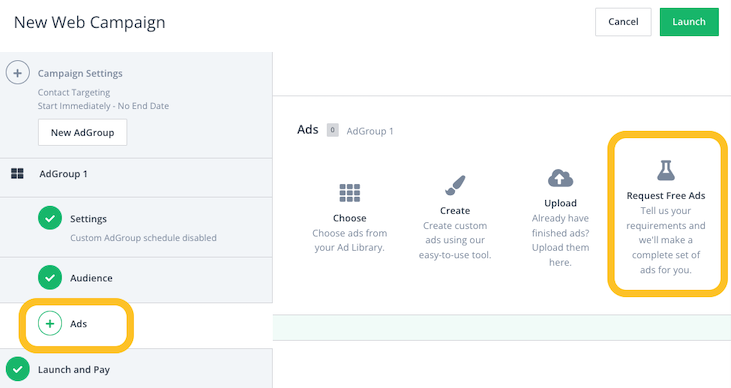Select Request Free Ads option text

666,195
